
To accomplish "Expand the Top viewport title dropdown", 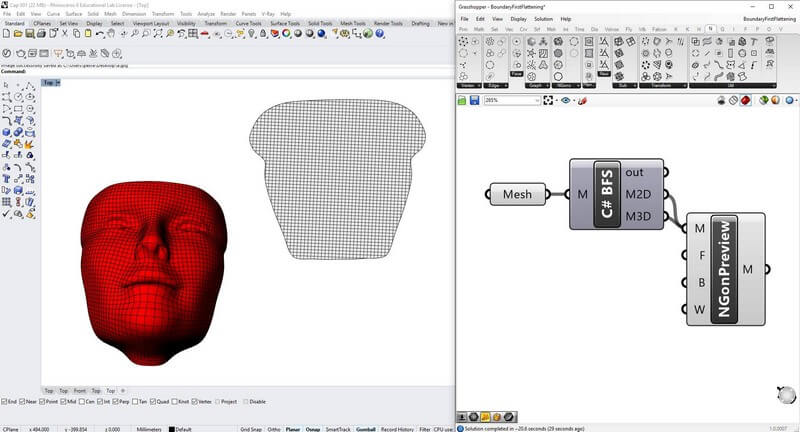I will 58,82.
